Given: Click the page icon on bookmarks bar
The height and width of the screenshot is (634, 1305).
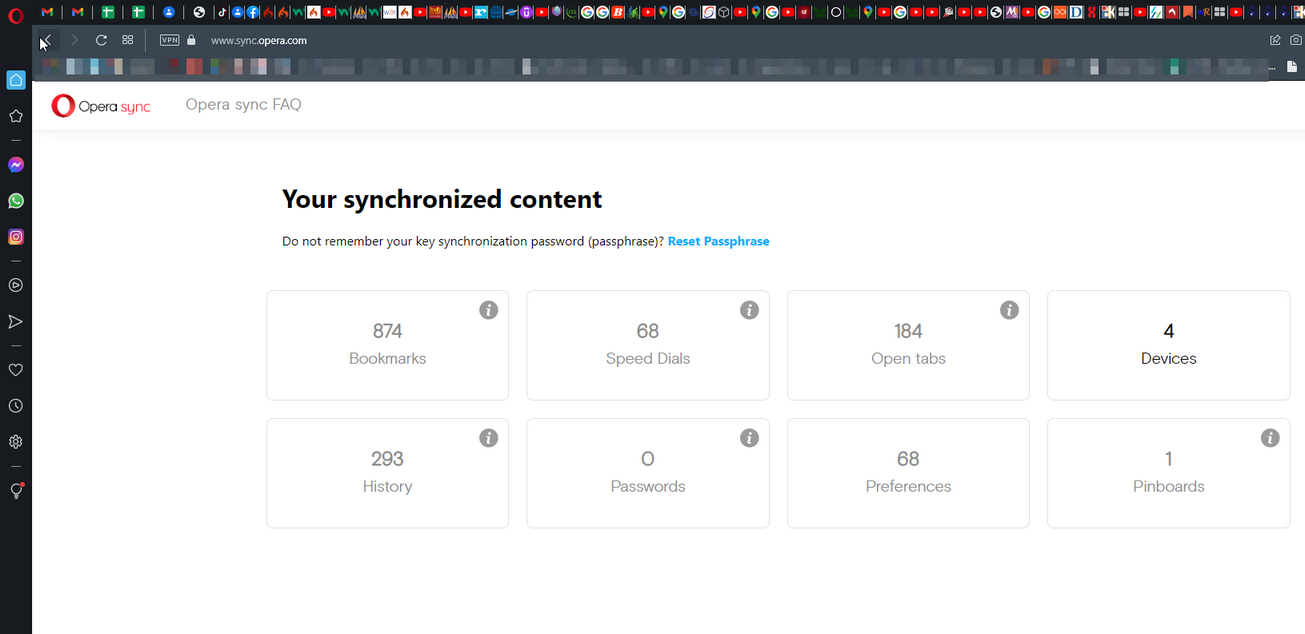Looking at the screenshot, I should click(1292, 67).
